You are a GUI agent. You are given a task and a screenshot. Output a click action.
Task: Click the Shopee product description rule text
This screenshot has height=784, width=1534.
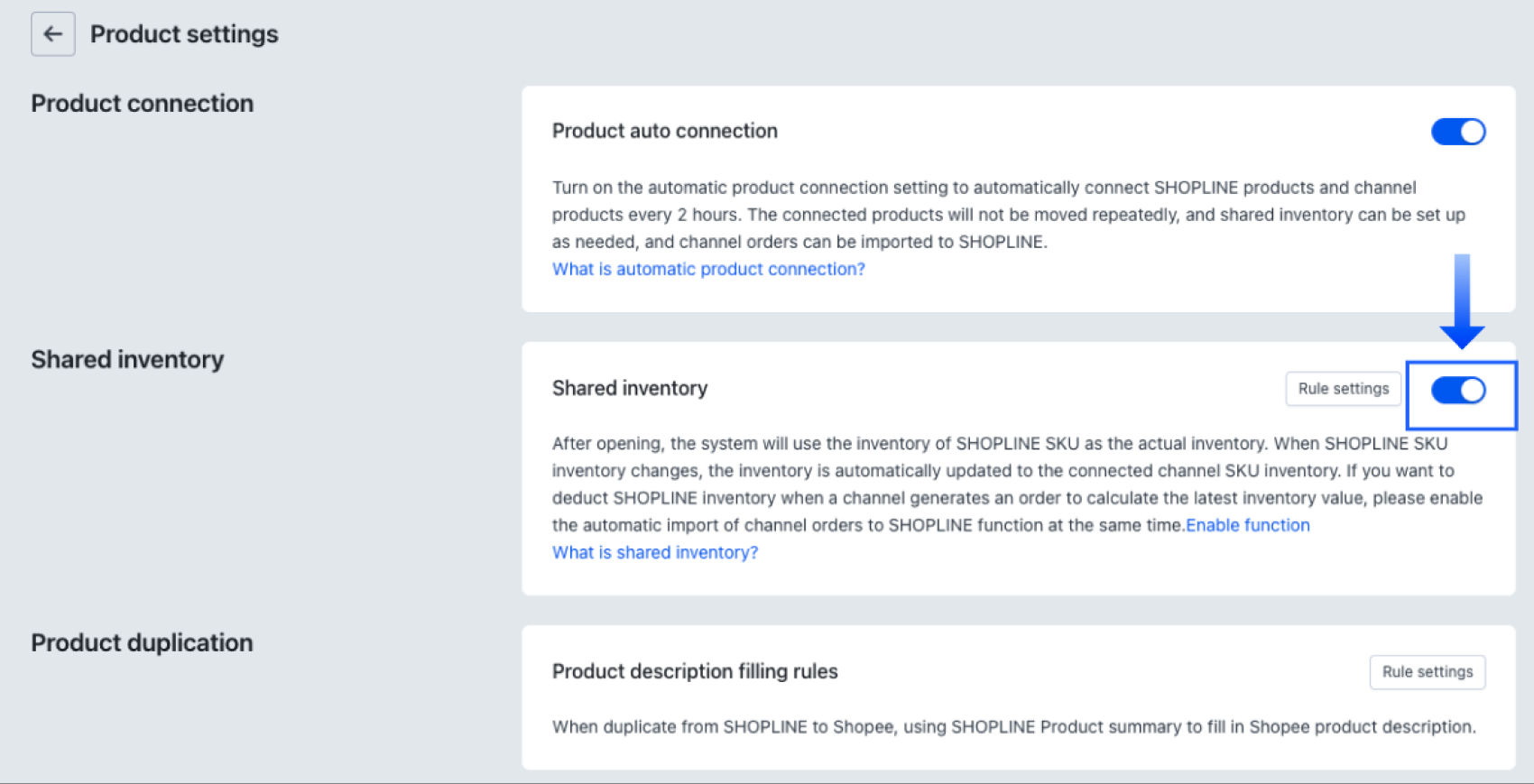click(x=1013, y=727)
